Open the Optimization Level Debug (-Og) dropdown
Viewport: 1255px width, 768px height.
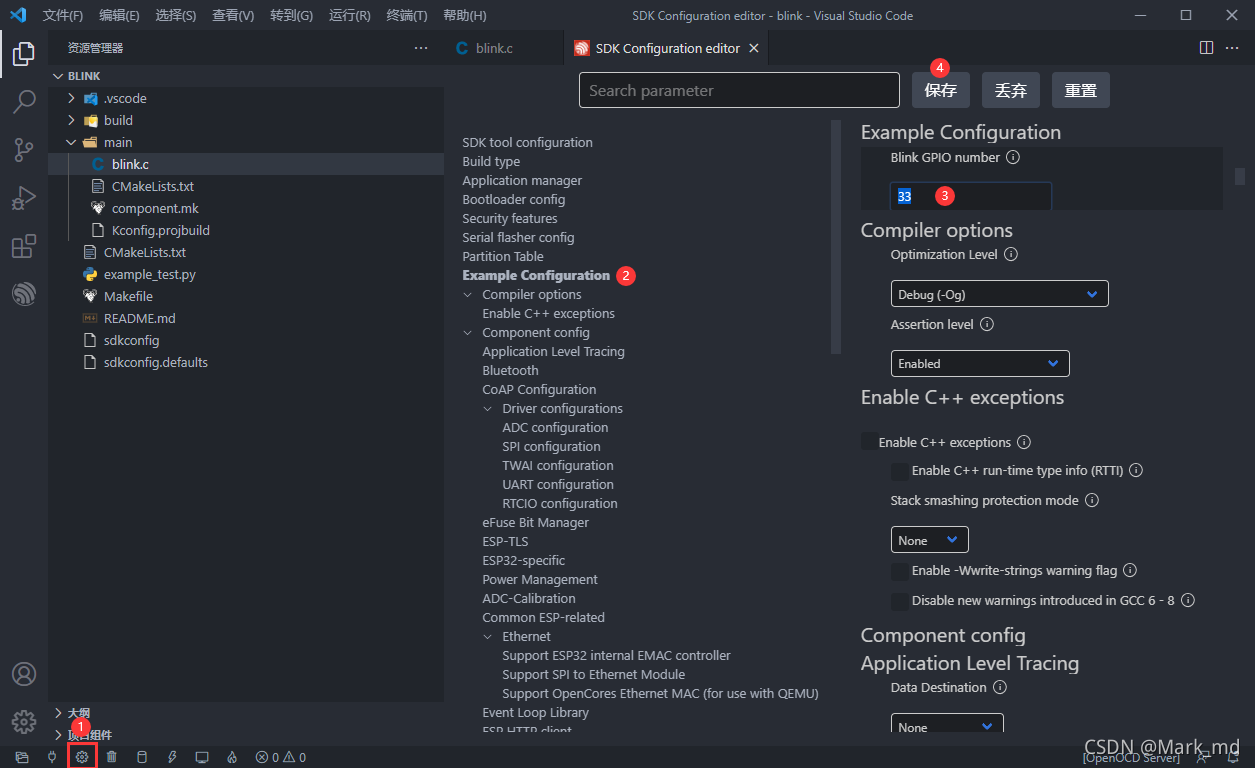(x=999, y=294)
